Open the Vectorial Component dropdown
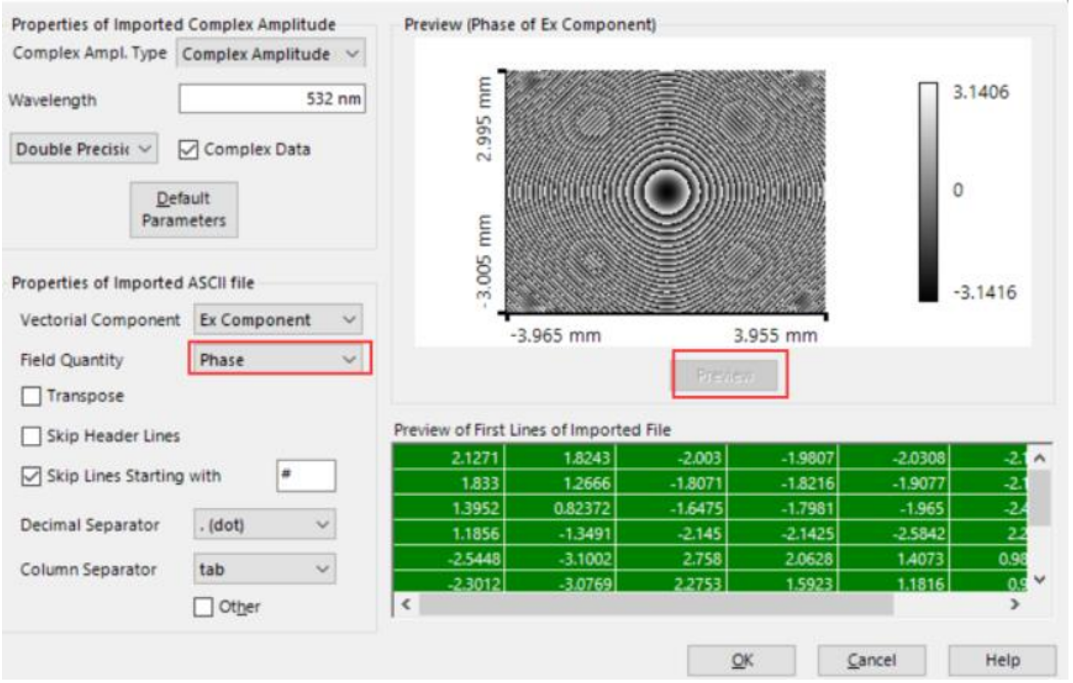The height and width of the screenshot is (683, 1073). point(278,320)
